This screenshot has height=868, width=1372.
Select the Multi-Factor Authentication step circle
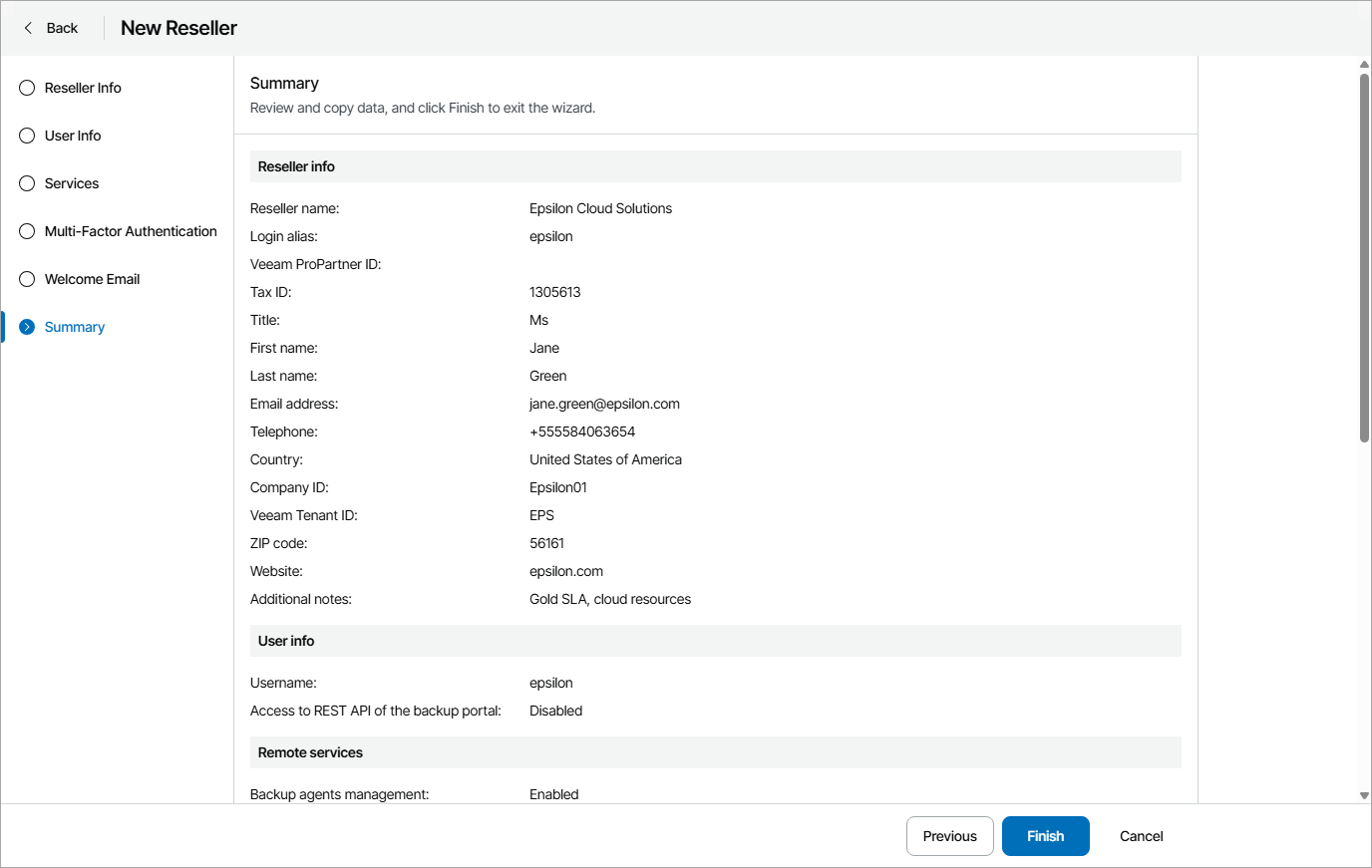tap(26, 231)
